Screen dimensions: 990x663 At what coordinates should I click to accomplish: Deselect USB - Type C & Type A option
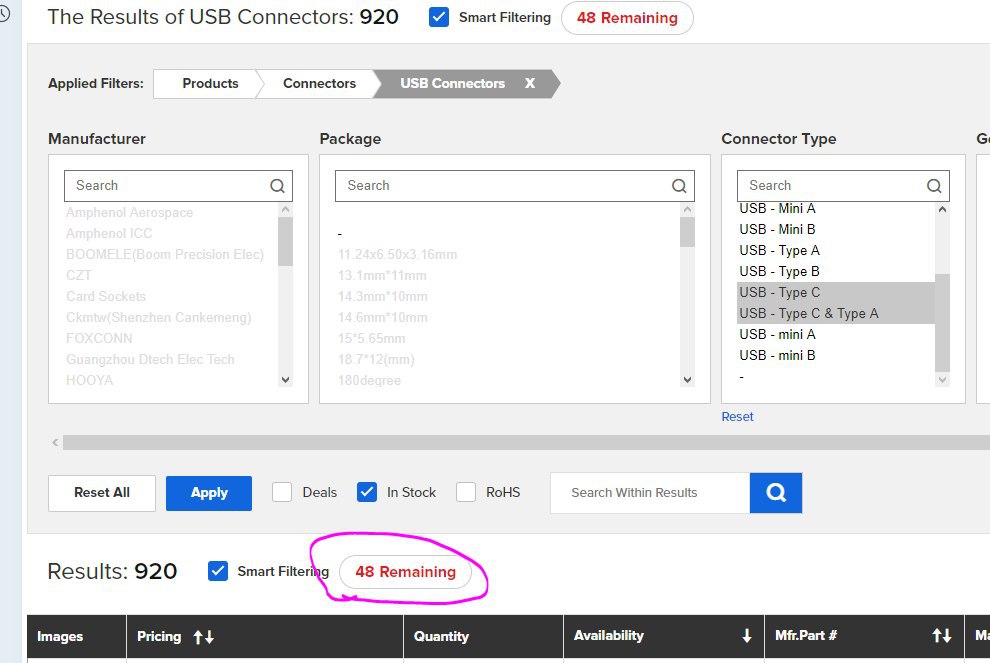pos(836,313)
